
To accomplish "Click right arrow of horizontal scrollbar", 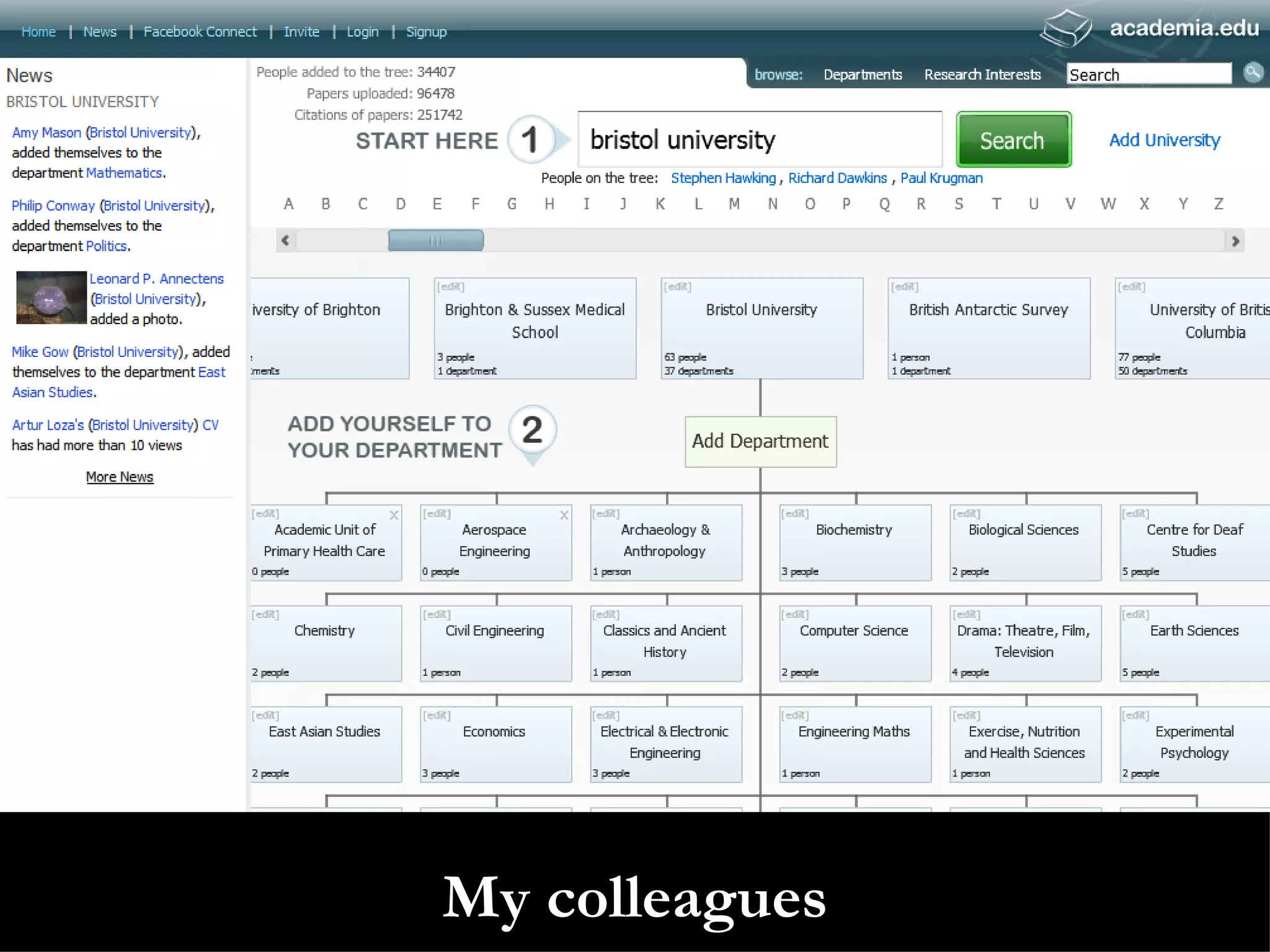I will (1235, 240).
